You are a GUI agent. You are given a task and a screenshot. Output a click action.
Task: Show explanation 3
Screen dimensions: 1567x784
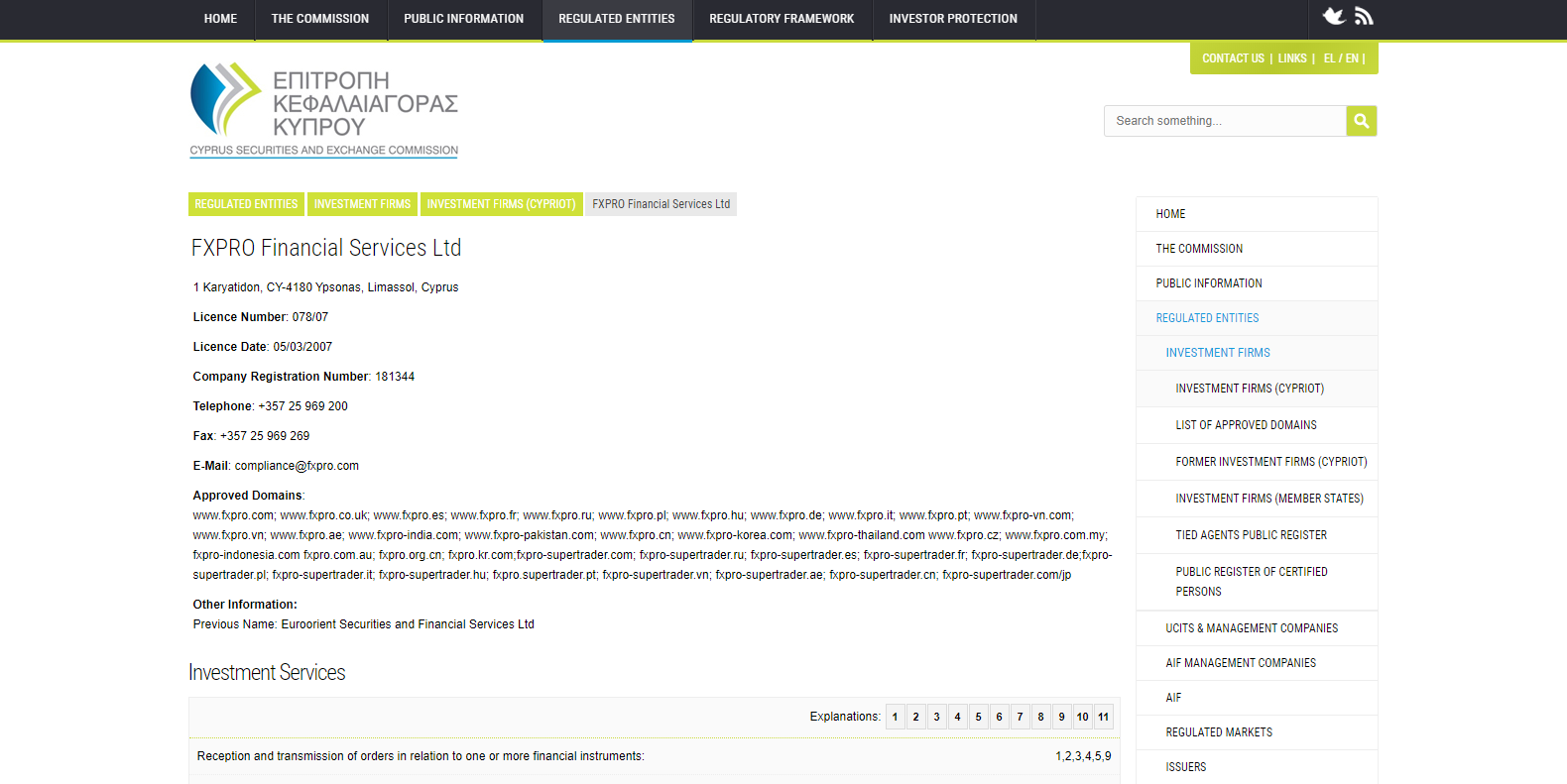pyautogui.click(x=936, y=717)
